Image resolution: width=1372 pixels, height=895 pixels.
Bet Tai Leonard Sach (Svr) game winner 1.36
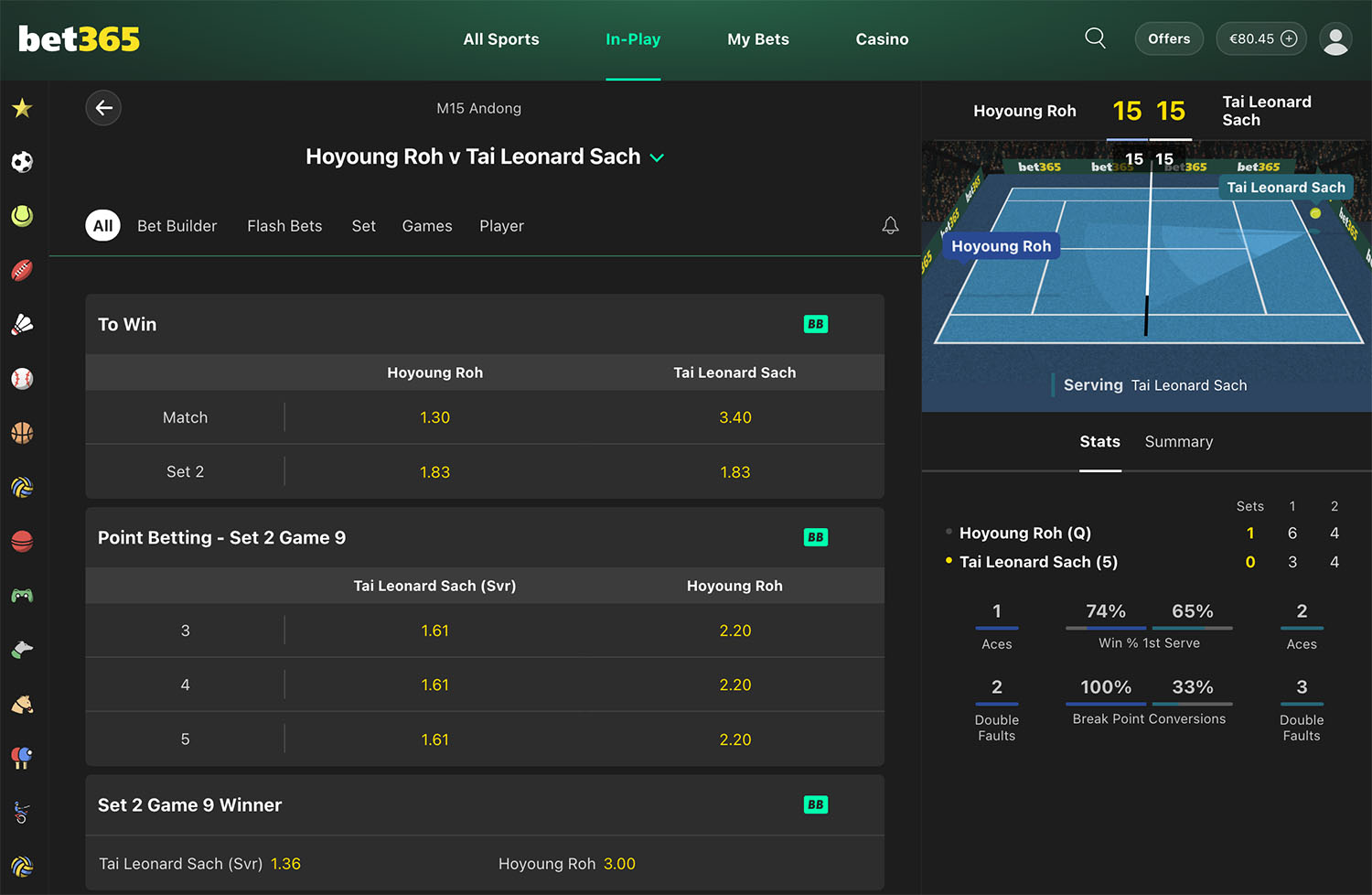[x=285, y=864]
